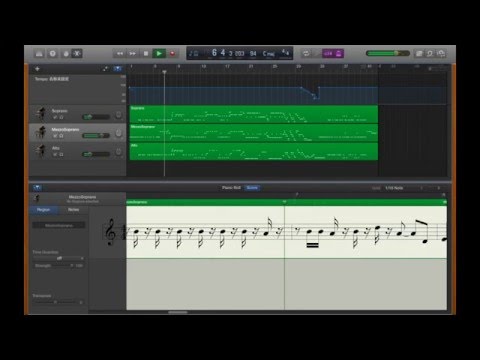Click the Soprano track pan knob
The image size is (480, 360).
118,115
